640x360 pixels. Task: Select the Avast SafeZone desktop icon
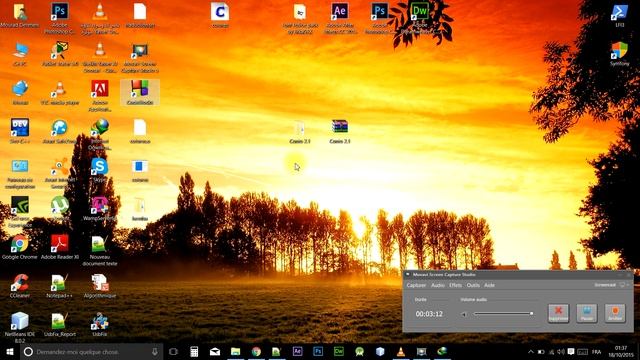pyautogui.click(x=60, y=131)
